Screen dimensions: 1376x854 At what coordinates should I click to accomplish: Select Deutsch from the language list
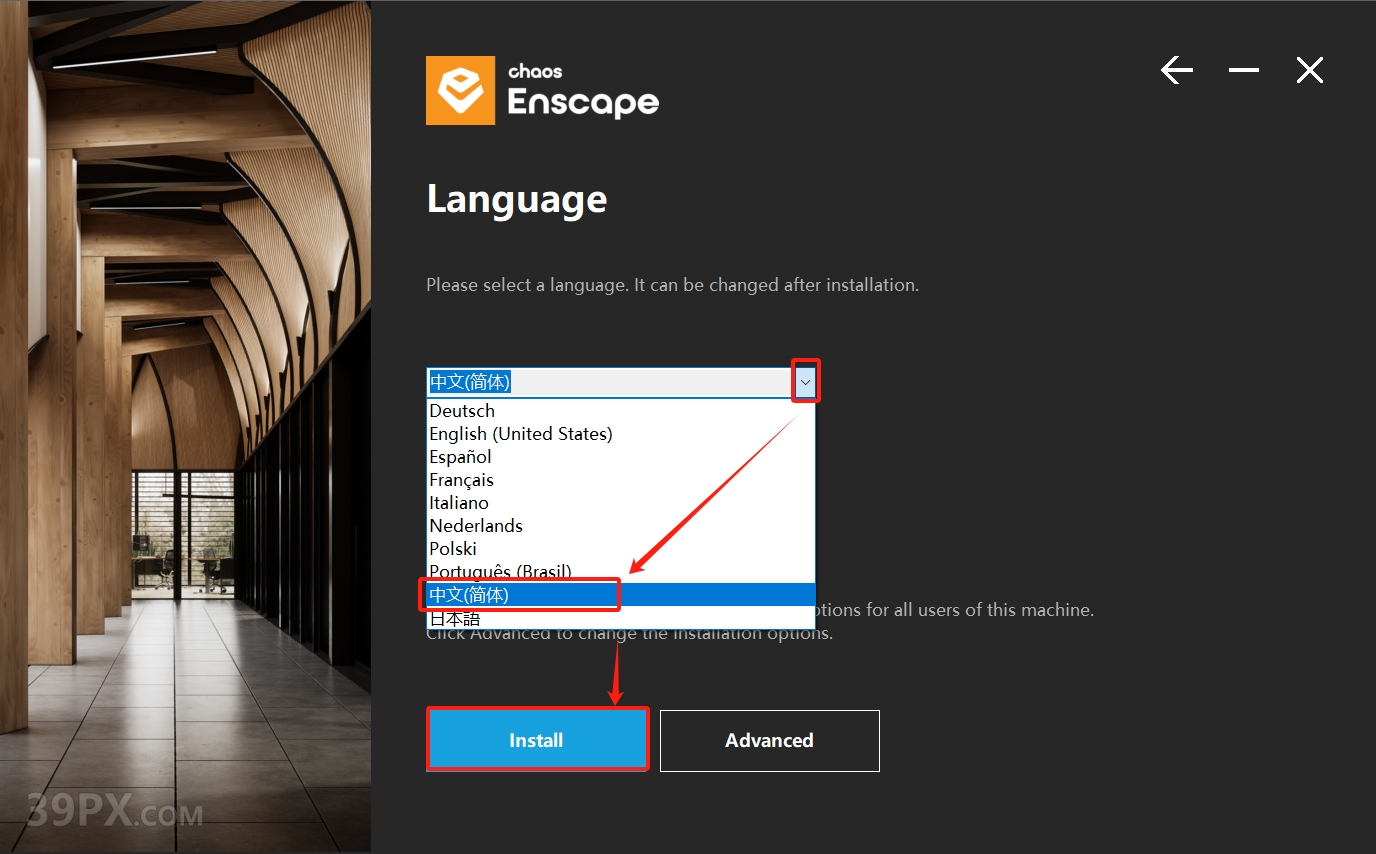[462, 410]
